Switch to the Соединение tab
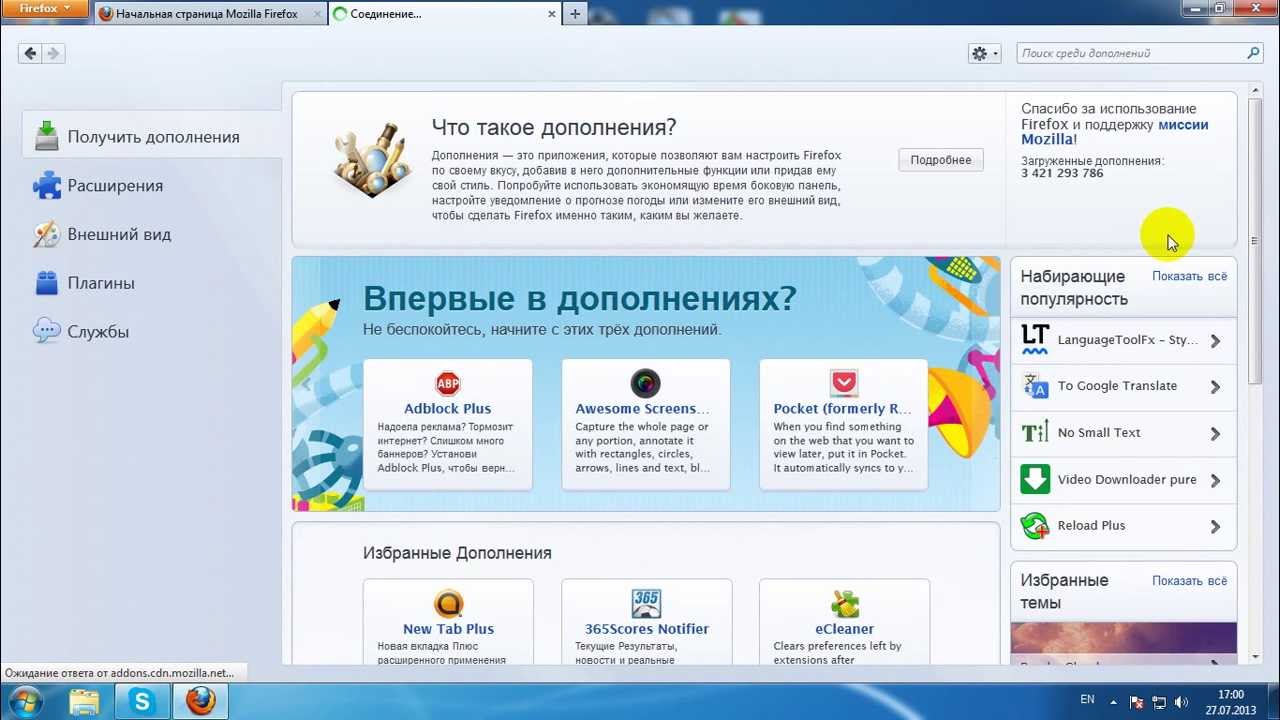Viewport: 1280px width, 720px height. click(445, 14)
